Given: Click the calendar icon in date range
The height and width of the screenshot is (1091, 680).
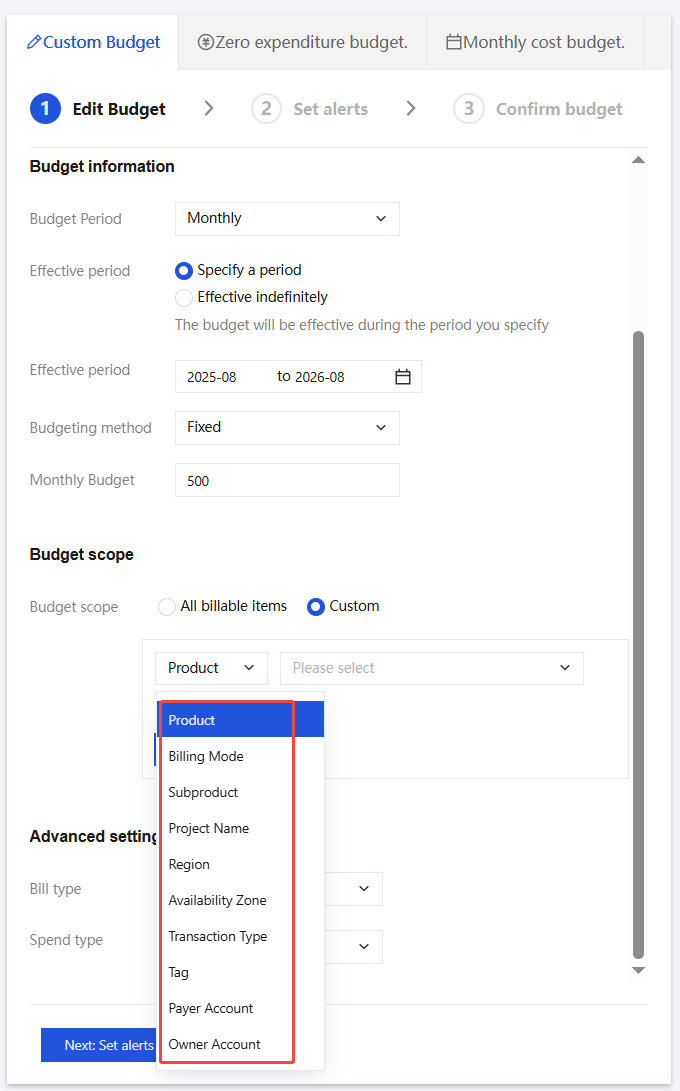Looking at the screenshot, I should [403, 377].
